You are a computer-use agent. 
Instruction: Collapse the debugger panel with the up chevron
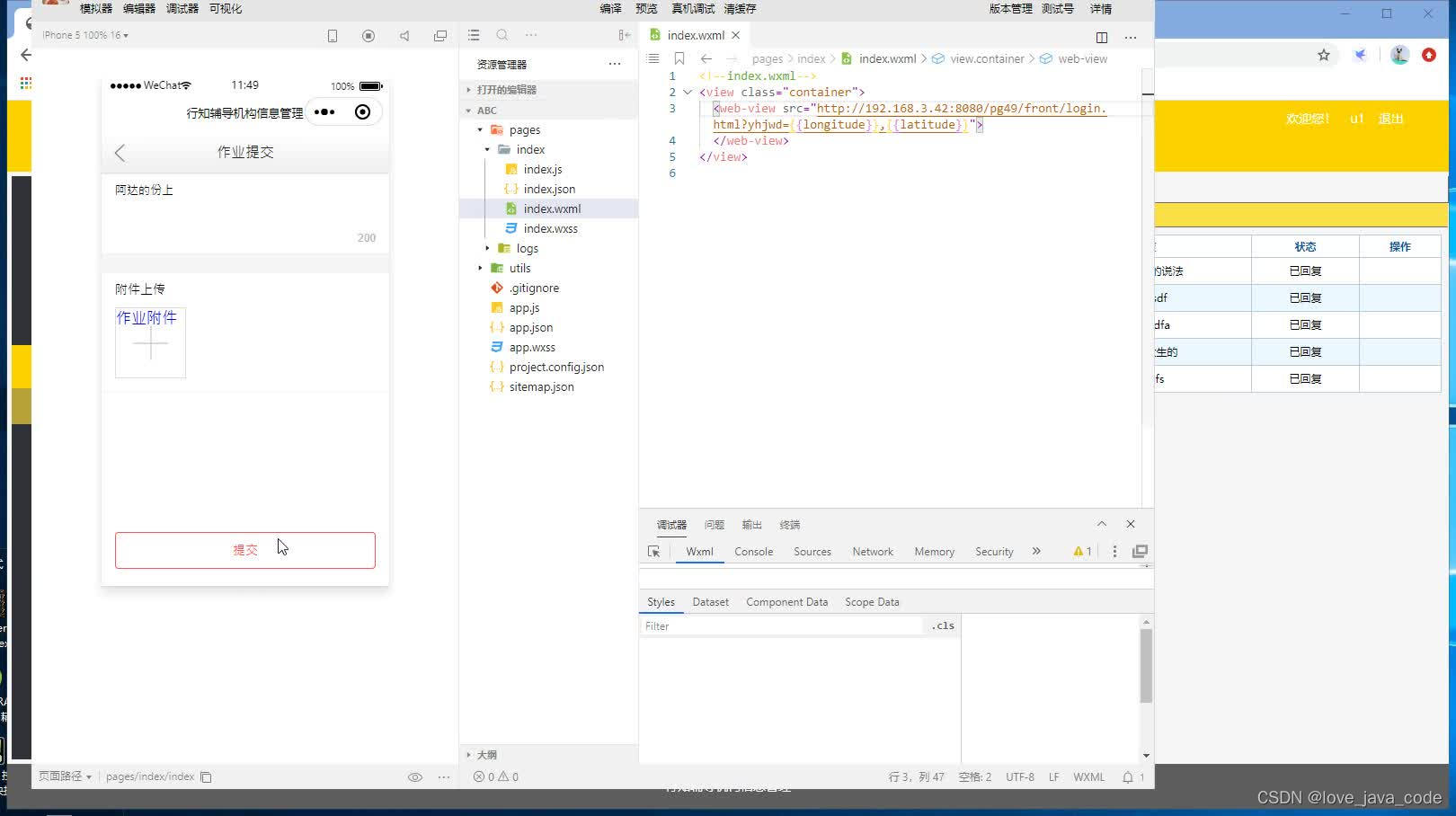(1102, 524)
